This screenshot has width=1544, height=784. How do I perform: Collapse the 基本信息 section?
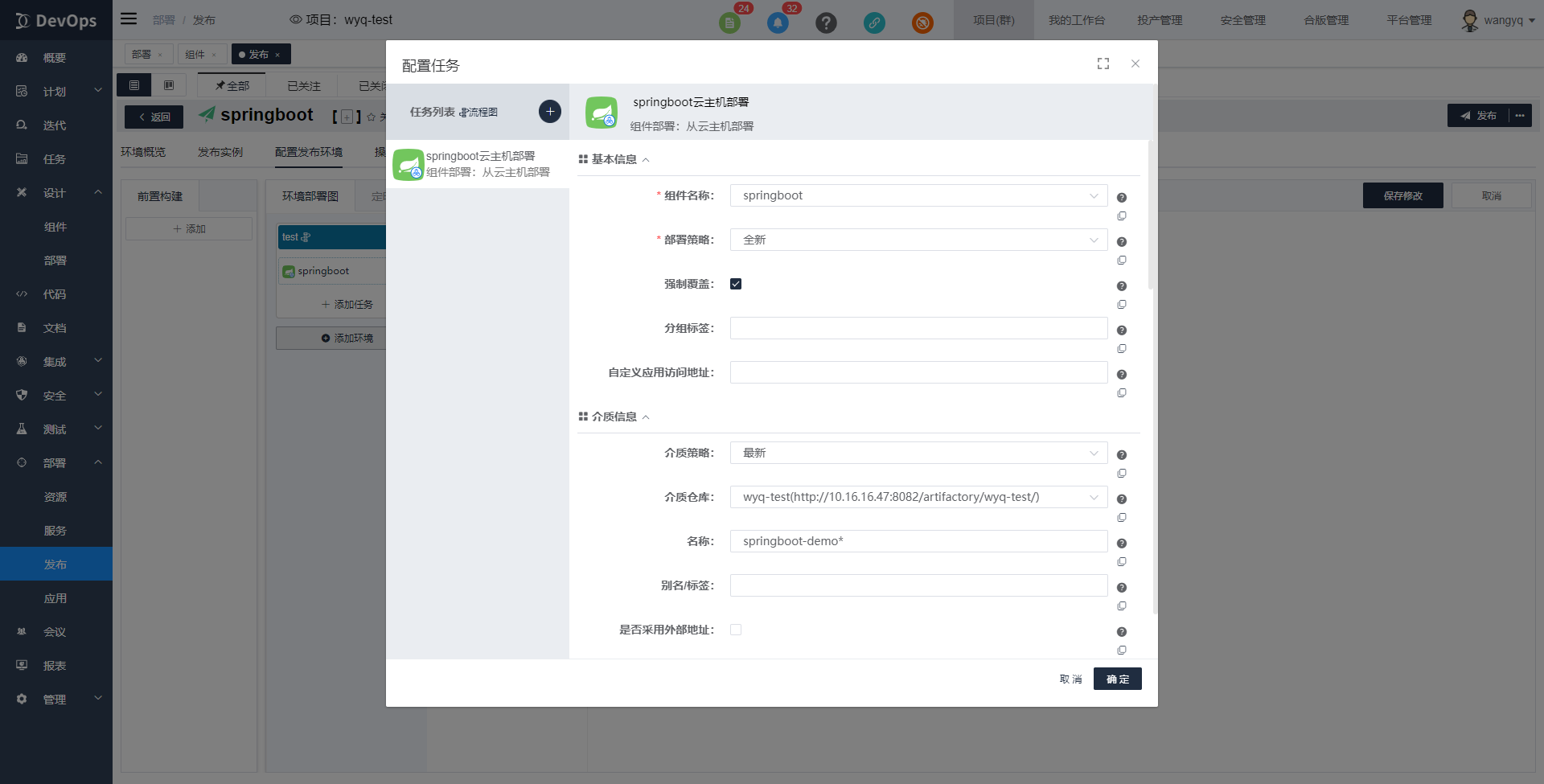[646, 159]
